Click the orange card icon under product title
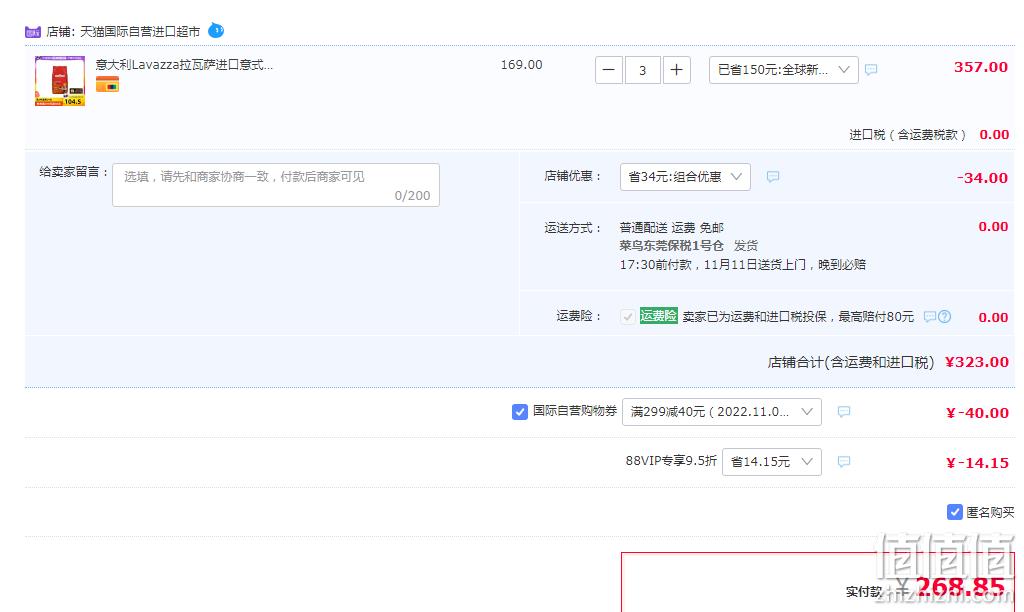This screenshot has height=612, width=1024. click(x=107, y=84)
